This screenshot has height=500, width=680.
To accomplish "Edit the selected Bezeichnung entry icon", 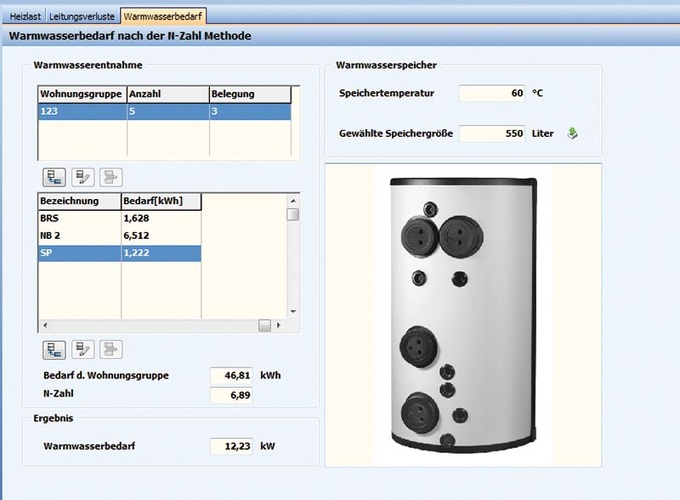I will 82,350.
